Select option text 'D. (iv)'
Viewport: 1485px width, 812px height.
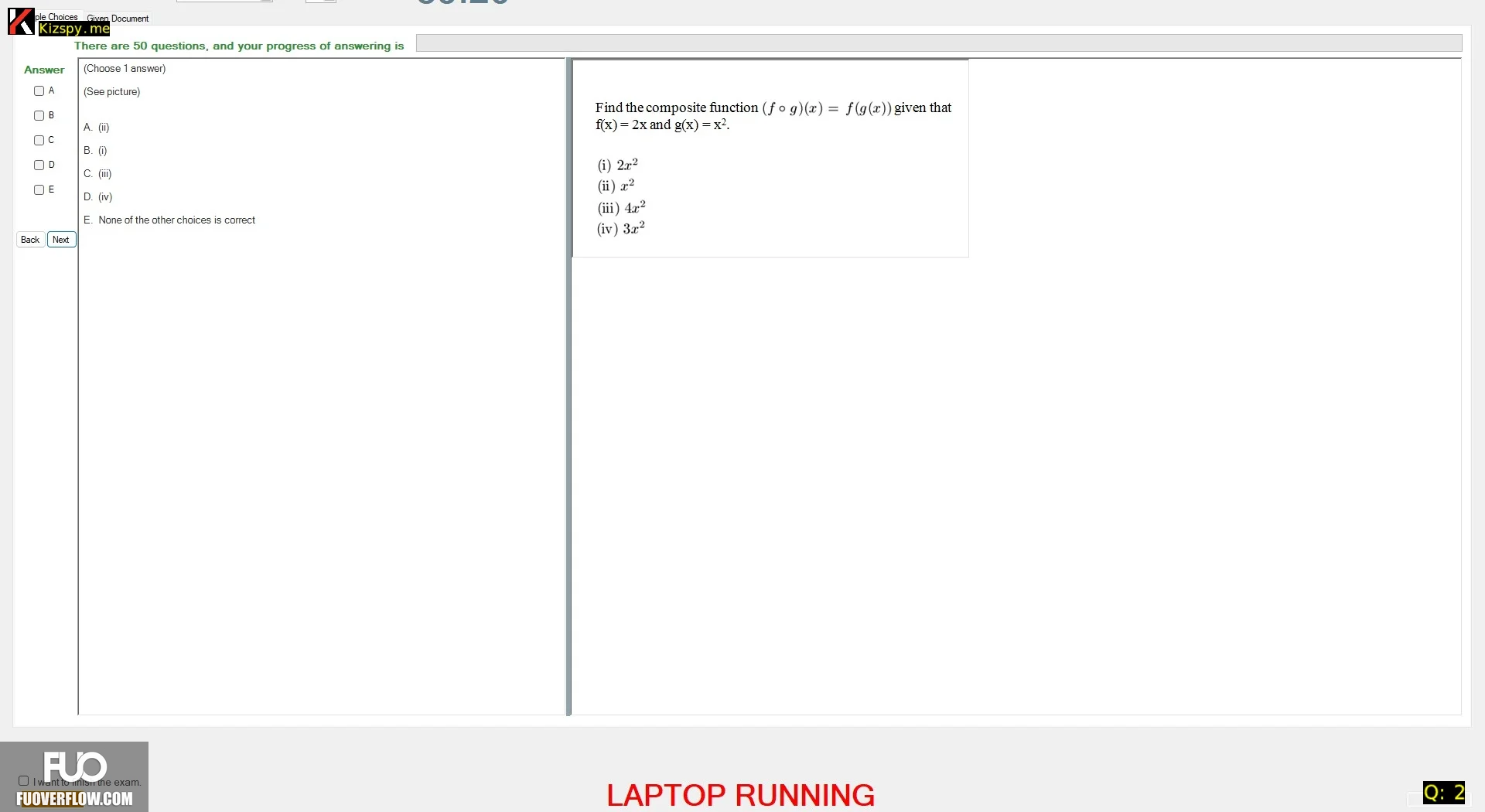click(x=98, y=197)
